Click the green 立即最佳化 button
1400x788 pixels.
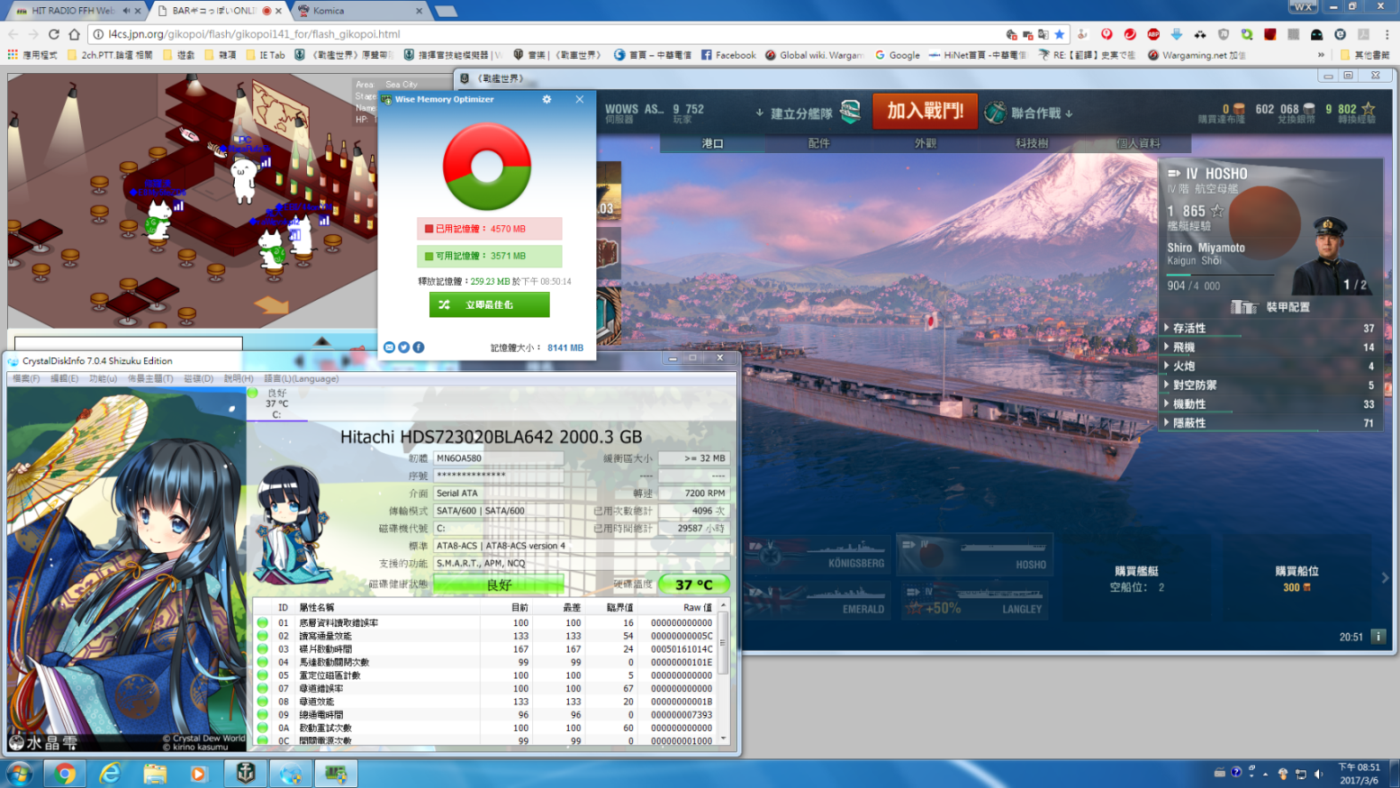click(489, 304)
